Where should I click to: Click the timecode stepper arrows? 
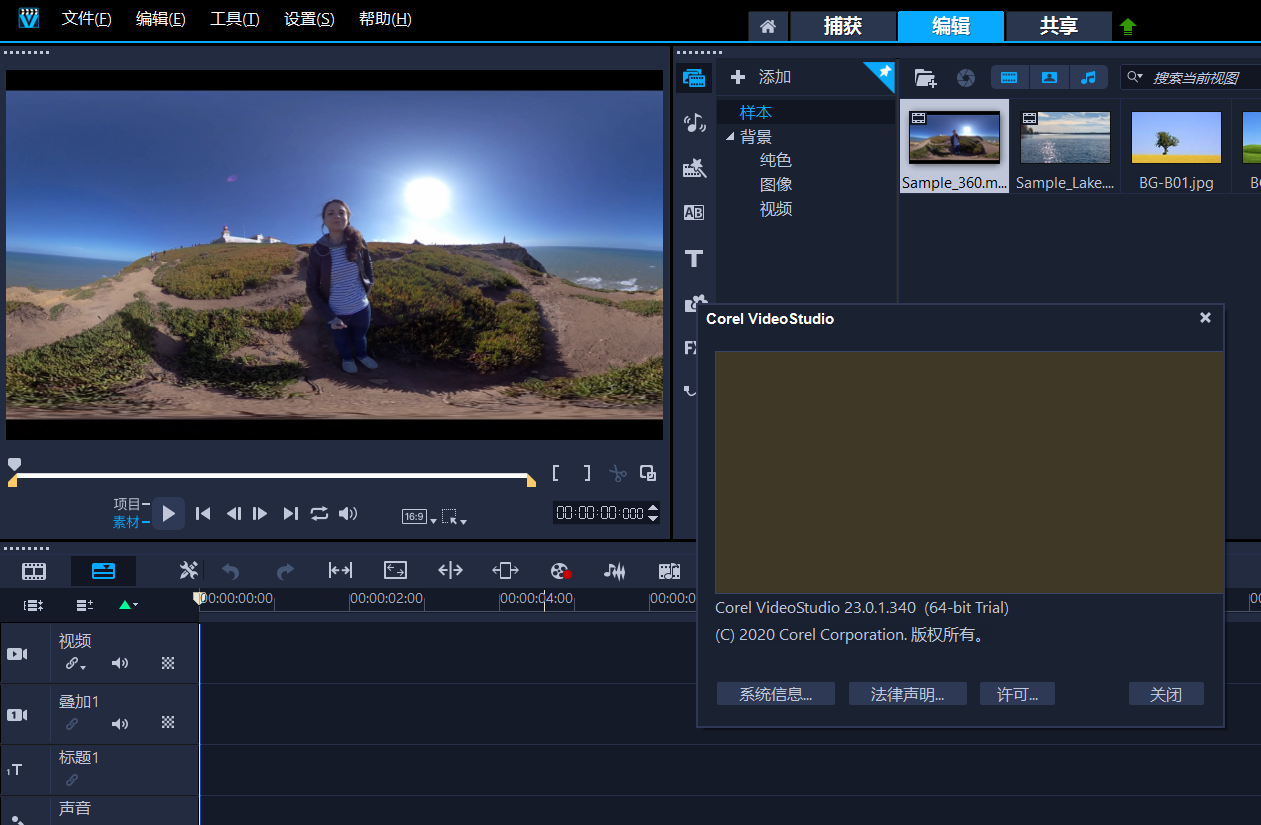coord(654,513)
